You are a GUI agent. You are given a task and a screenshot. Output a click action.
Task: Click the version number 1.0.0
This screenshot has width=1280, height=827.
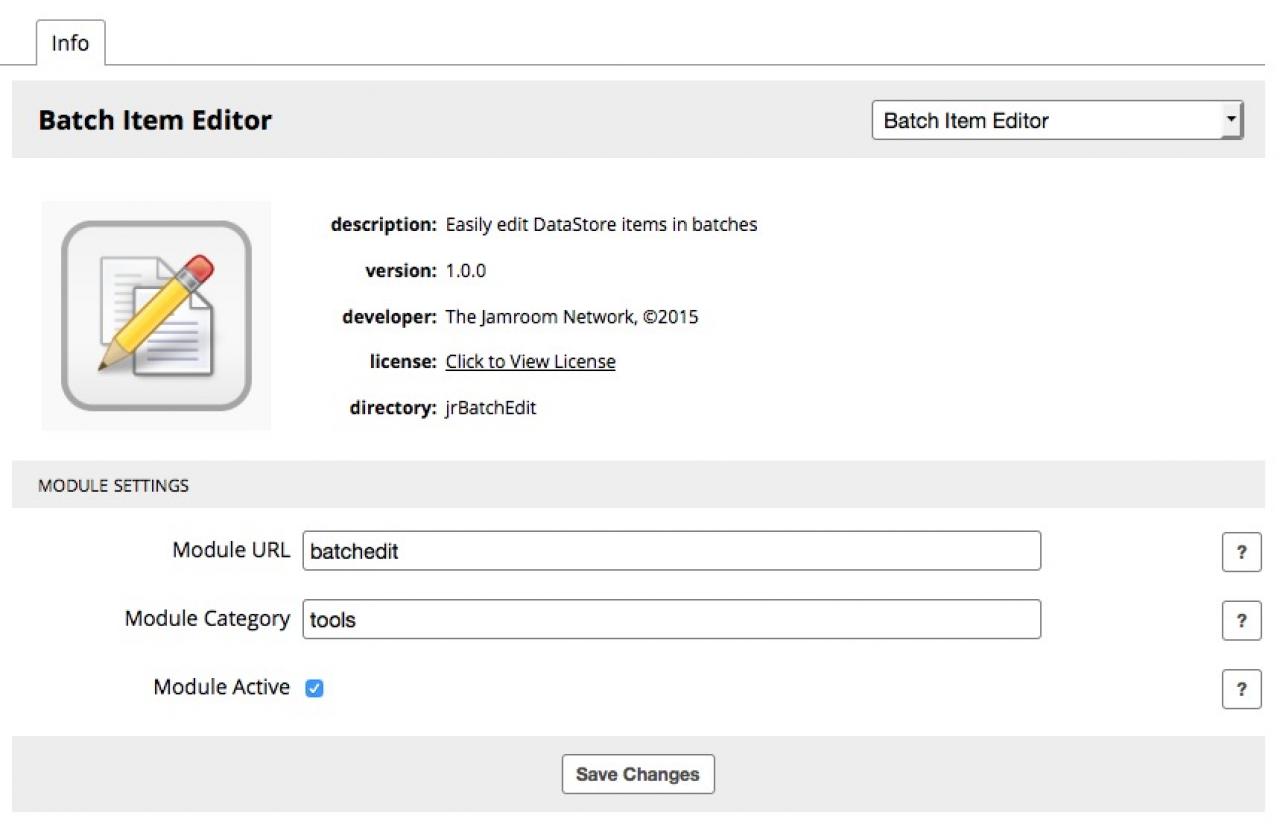tap(466, 270)
